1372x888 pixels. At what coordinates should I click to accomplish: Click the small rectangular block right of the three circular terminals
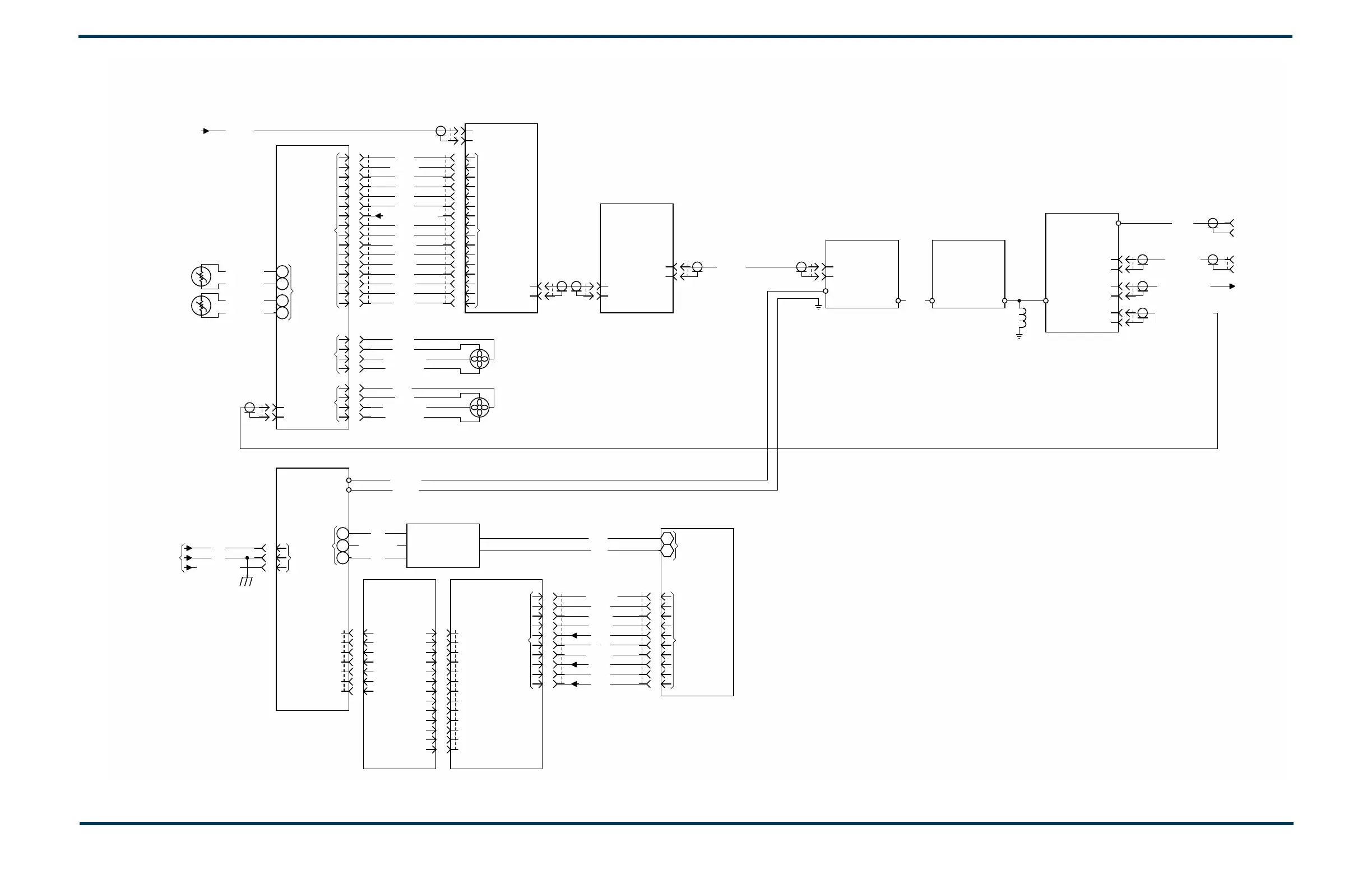point(443,545)
